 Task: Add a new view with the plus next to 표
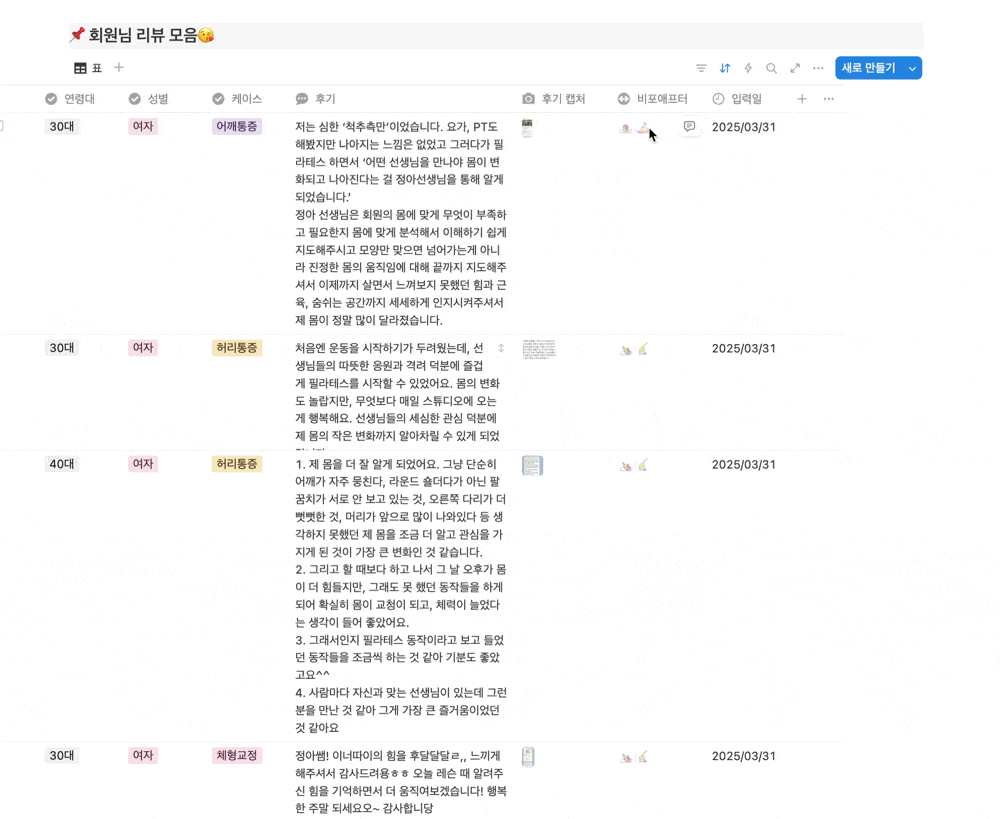pos(118,67)
